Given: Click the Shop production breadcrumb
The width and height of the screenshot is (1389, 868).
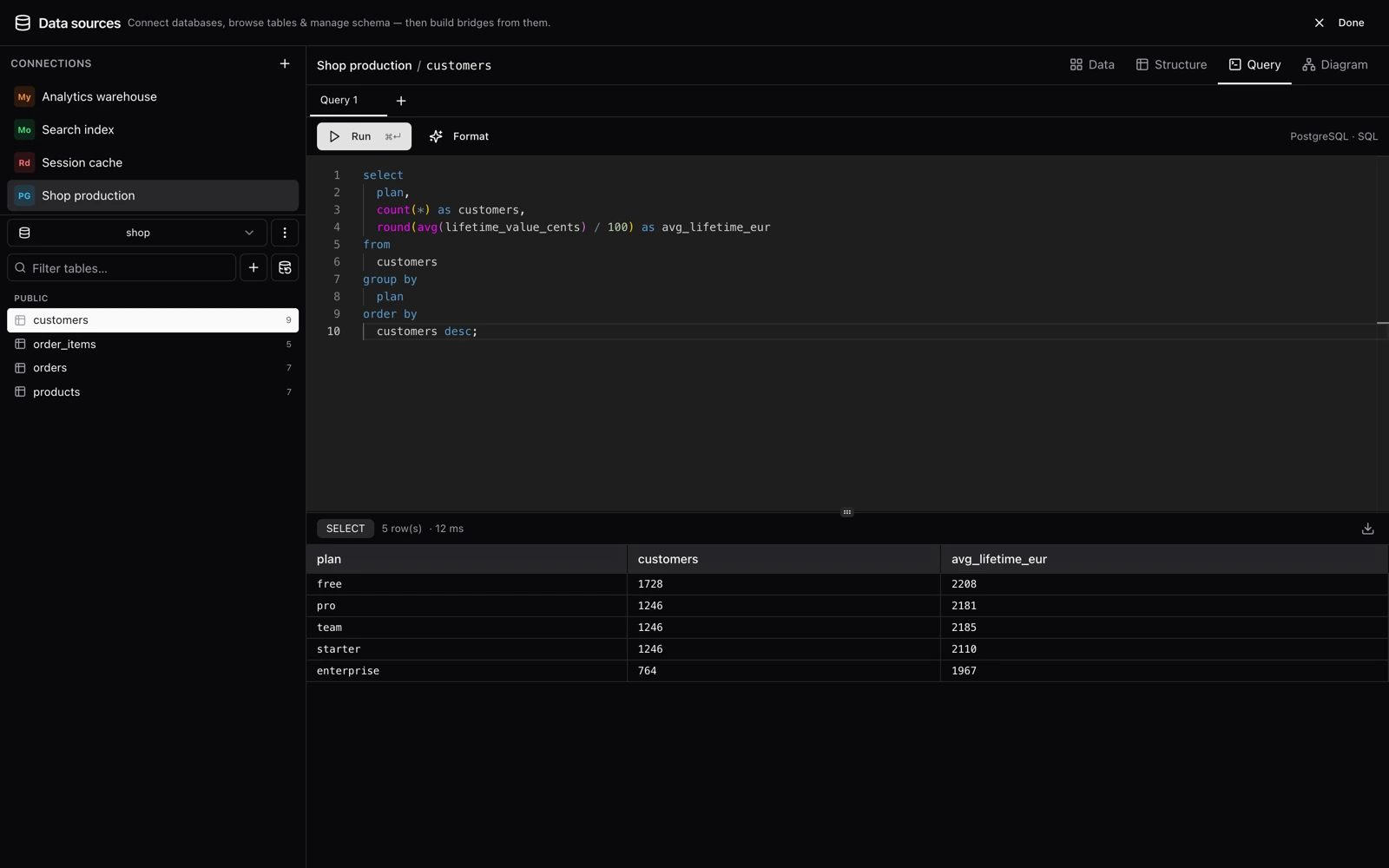Looking at the screenshot, I should point(364,65).
